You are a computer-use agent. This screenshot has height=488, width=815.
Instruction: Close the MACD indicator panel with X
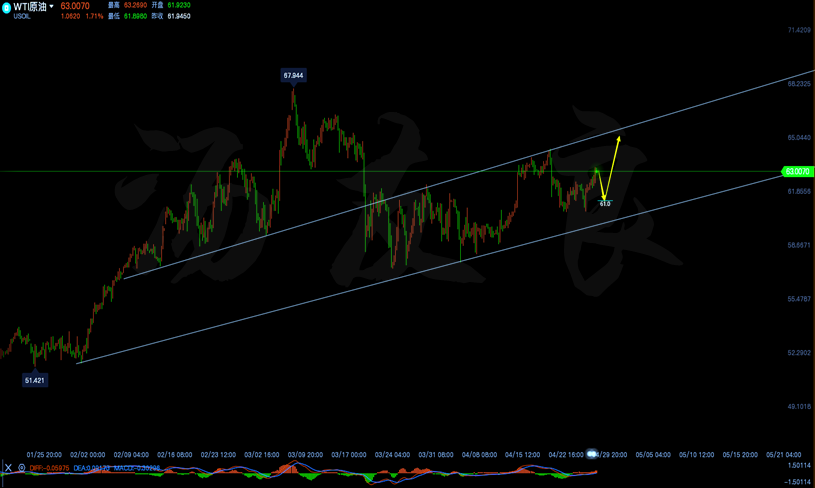[x=8, y=468]
